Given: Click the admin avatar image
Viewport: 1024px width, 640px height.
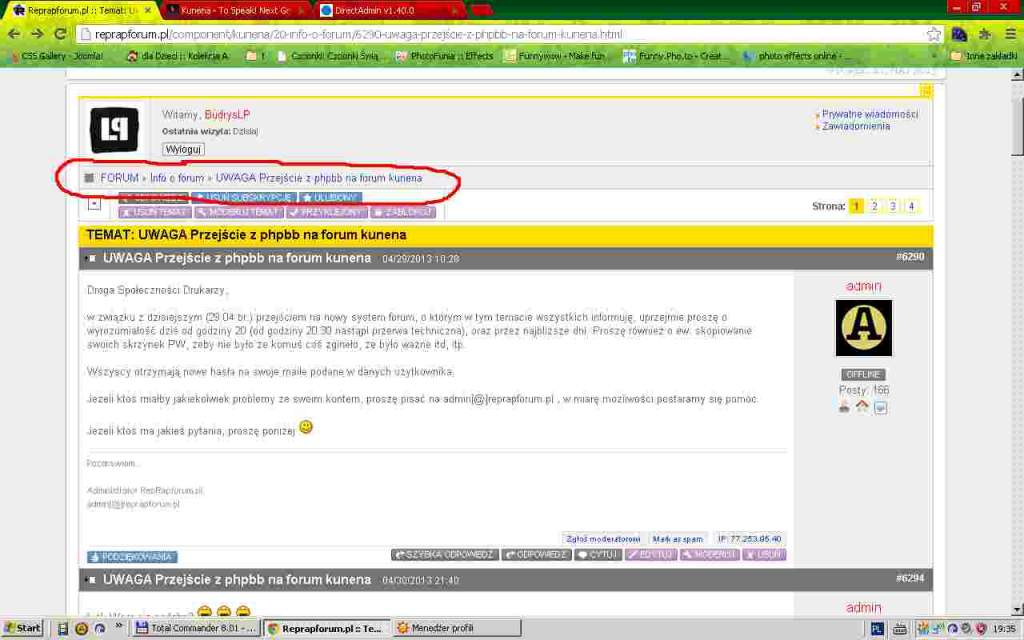Looking at the screenshot, I should click(x=863, y=328).
